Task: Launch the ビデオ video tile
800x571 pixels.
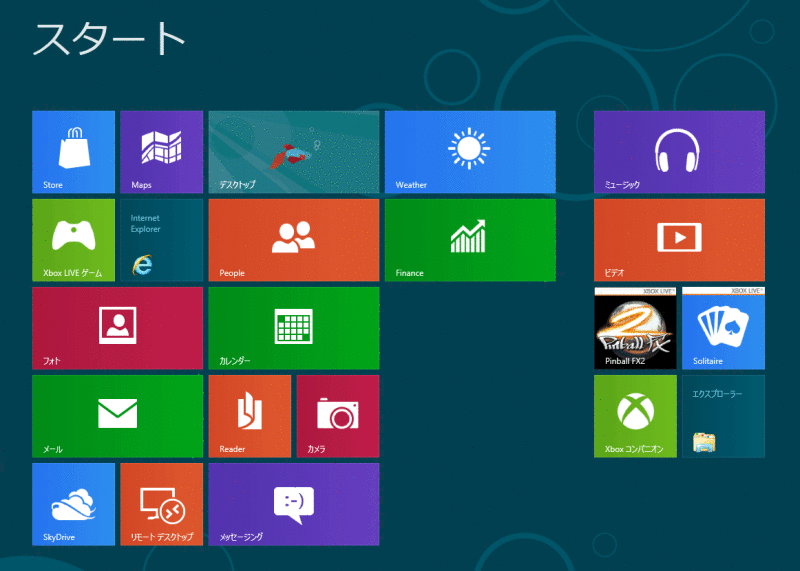Action: tap(679, 240)
